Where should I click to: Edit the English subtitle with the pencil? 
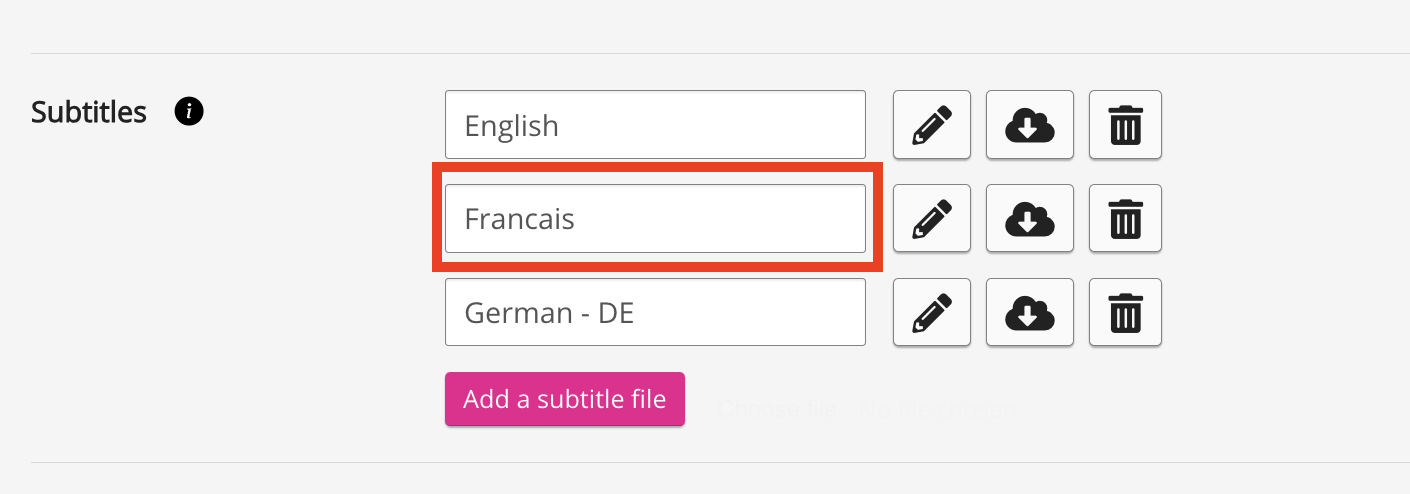tap(931, 125)
